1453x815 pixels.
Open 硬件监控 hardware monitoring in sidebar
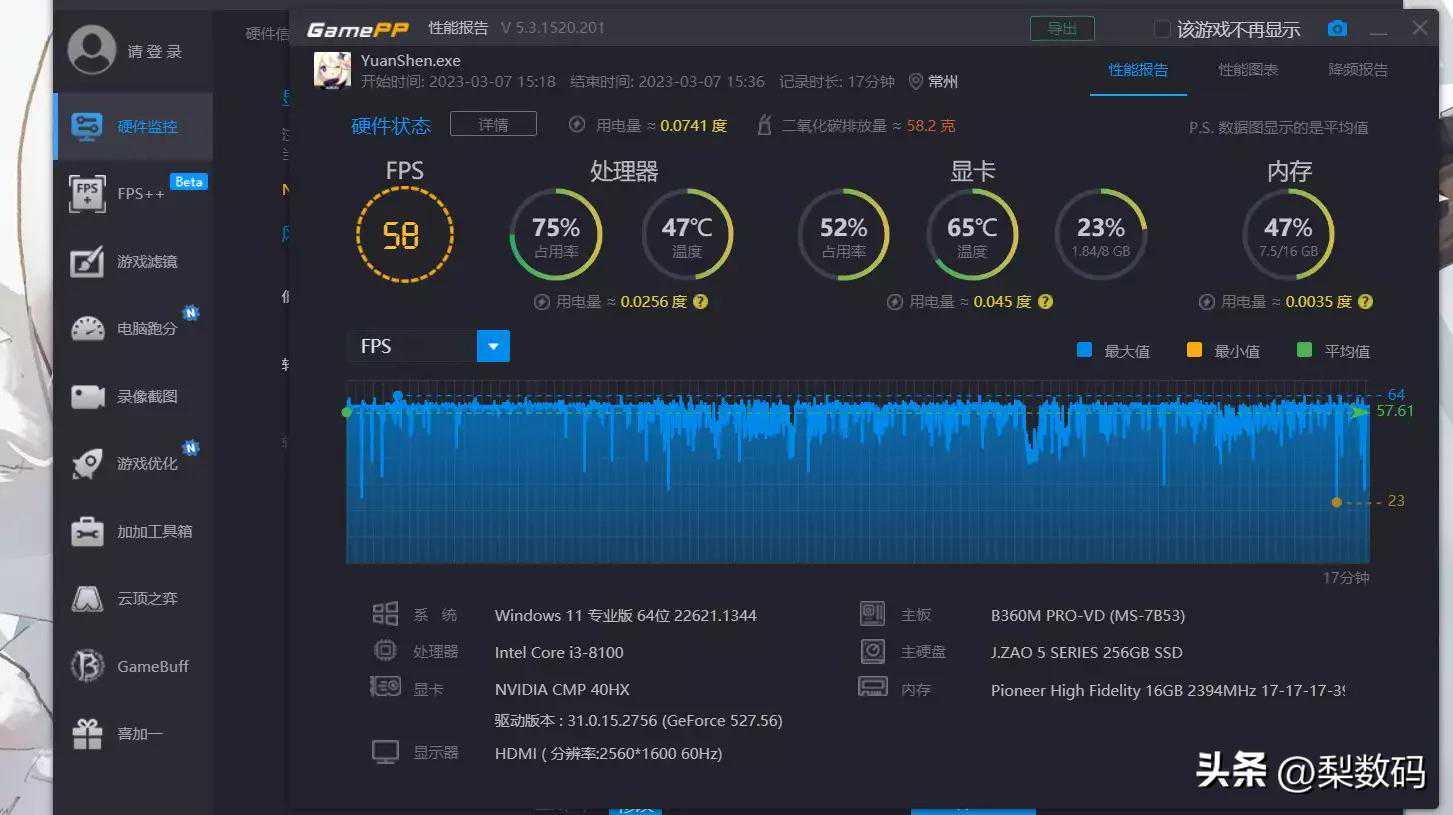click(x=133, y=127)
